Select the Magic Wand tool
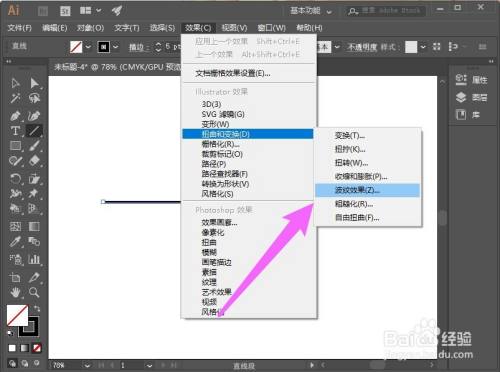The height and width of the screenshot is (372, 500). 15,98
